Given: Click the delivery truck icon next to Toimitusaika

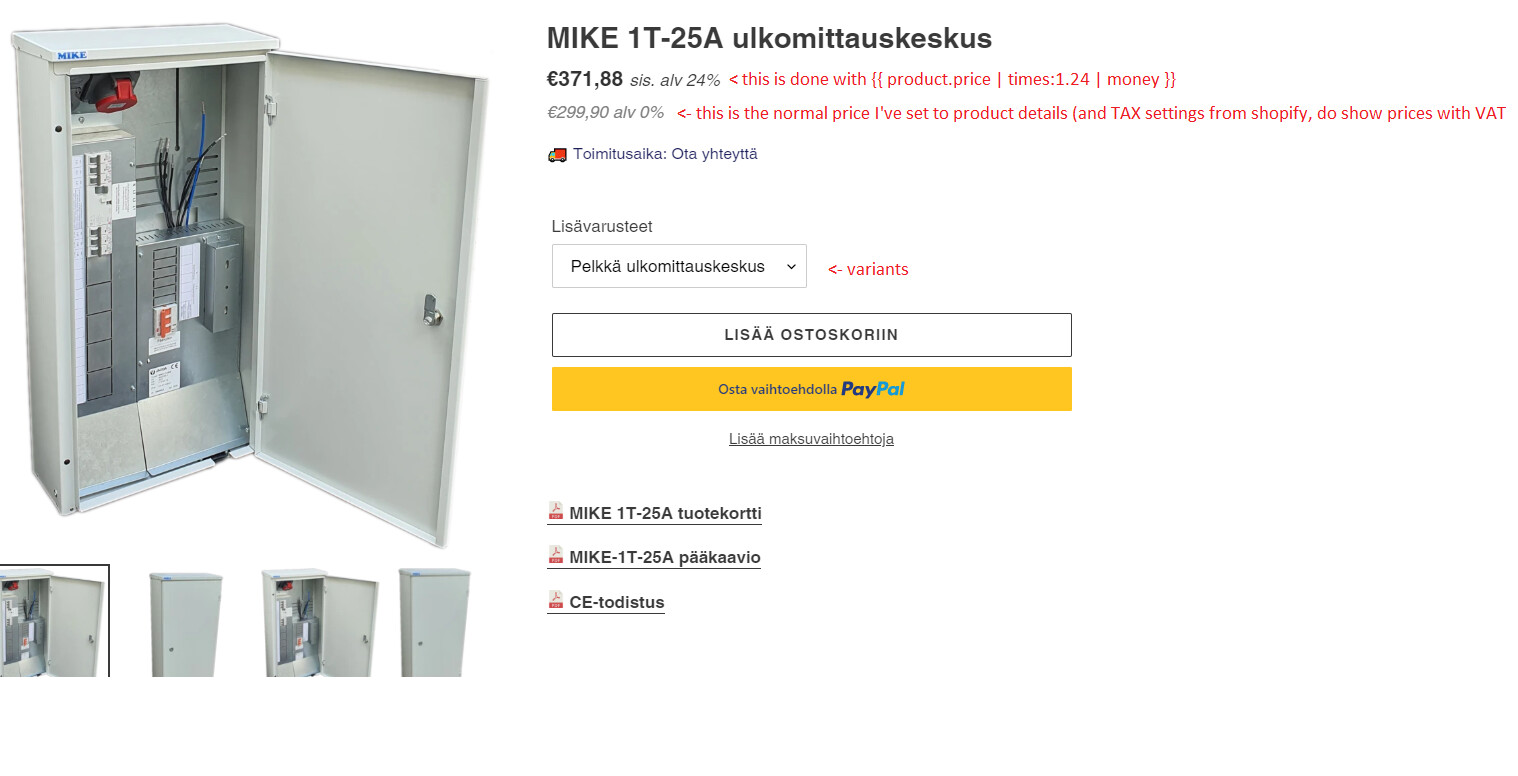Looking at the screenshot, I should tap(557, 154).
